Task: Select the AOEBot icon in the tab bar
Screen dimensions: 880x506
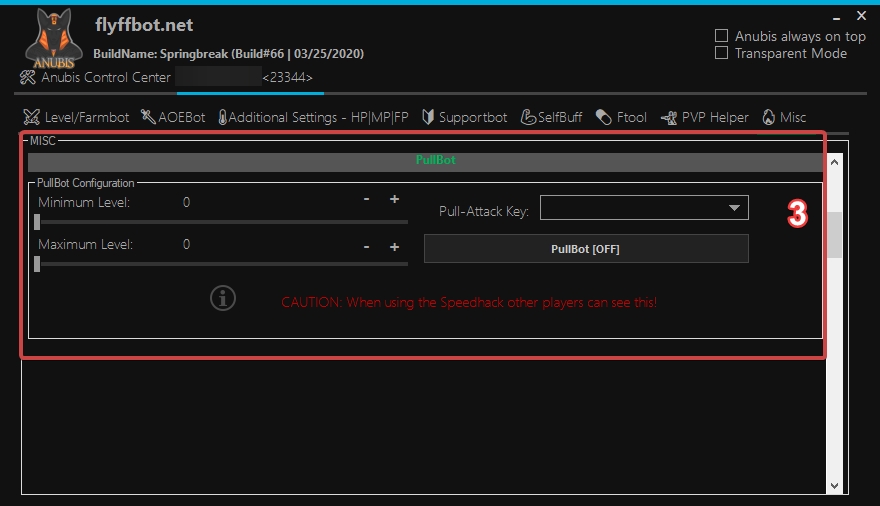Action: click(x=148, y=118)
